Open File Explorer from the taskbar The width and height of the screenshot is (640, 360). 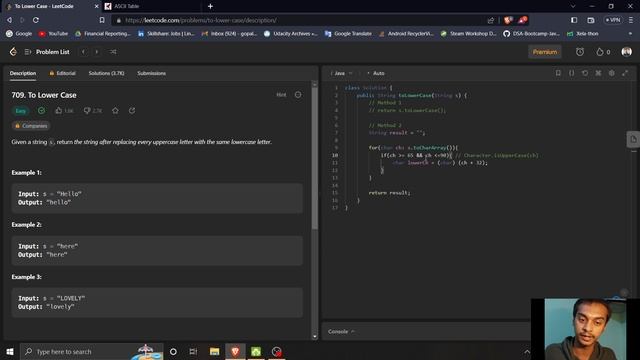[214, 351]
